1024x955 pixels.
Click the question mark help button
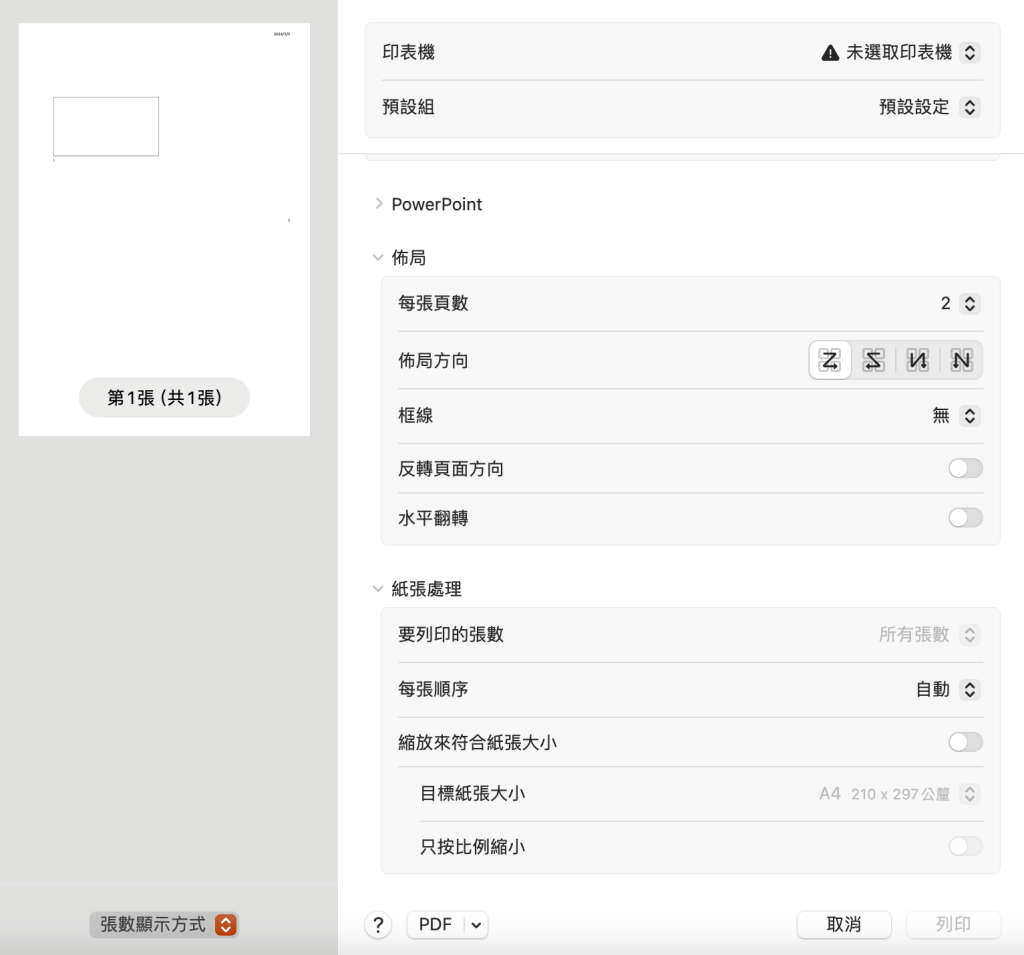(378, 925)
